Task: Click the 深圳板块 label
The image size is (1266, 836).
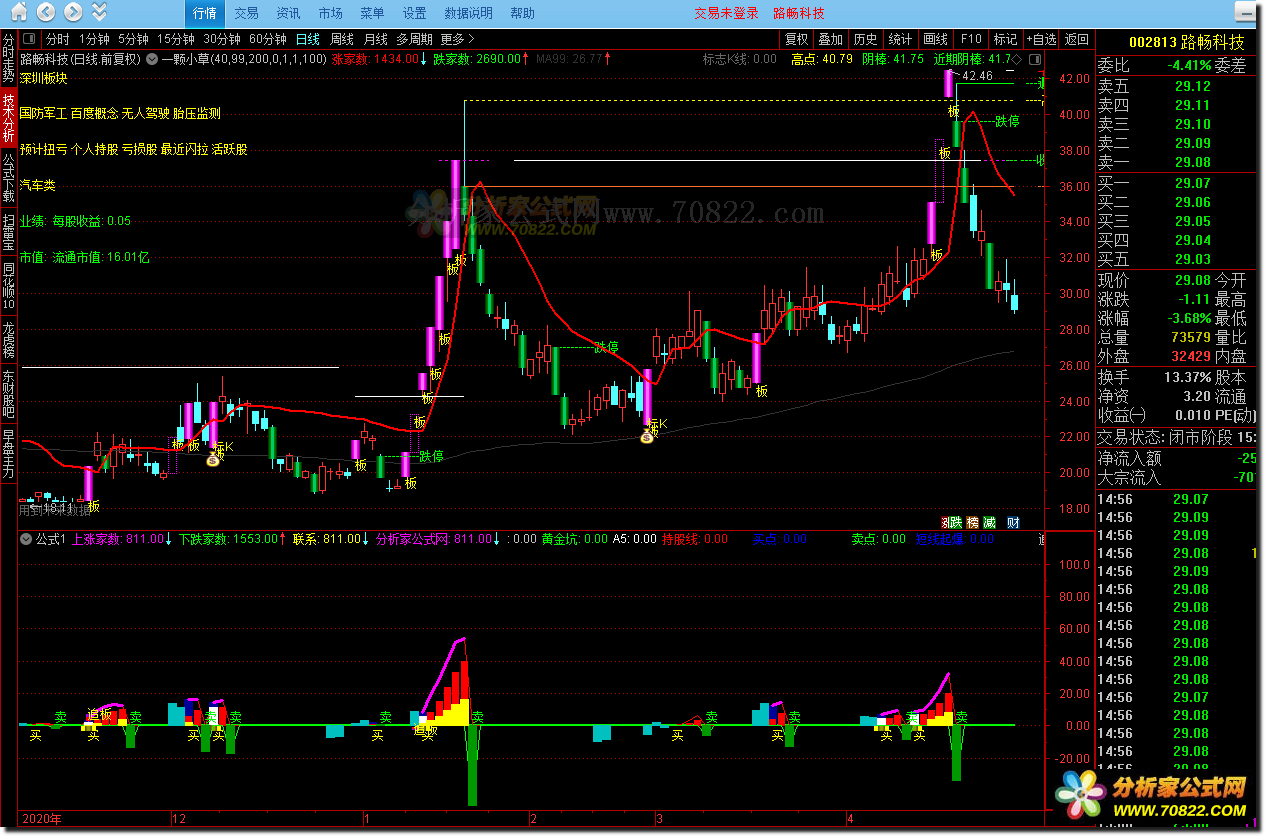Action: 43,77
